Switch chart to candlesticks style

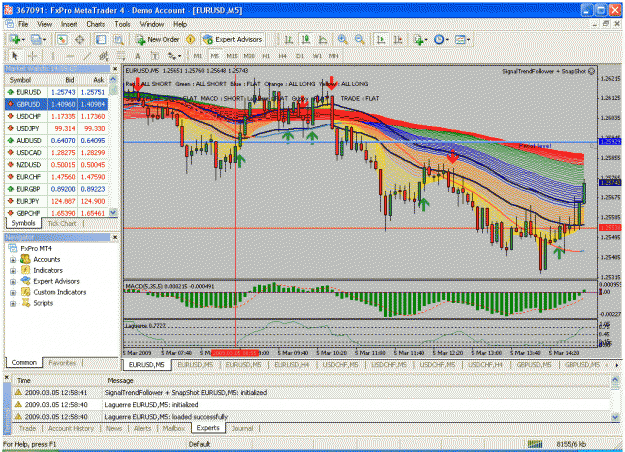306,39
